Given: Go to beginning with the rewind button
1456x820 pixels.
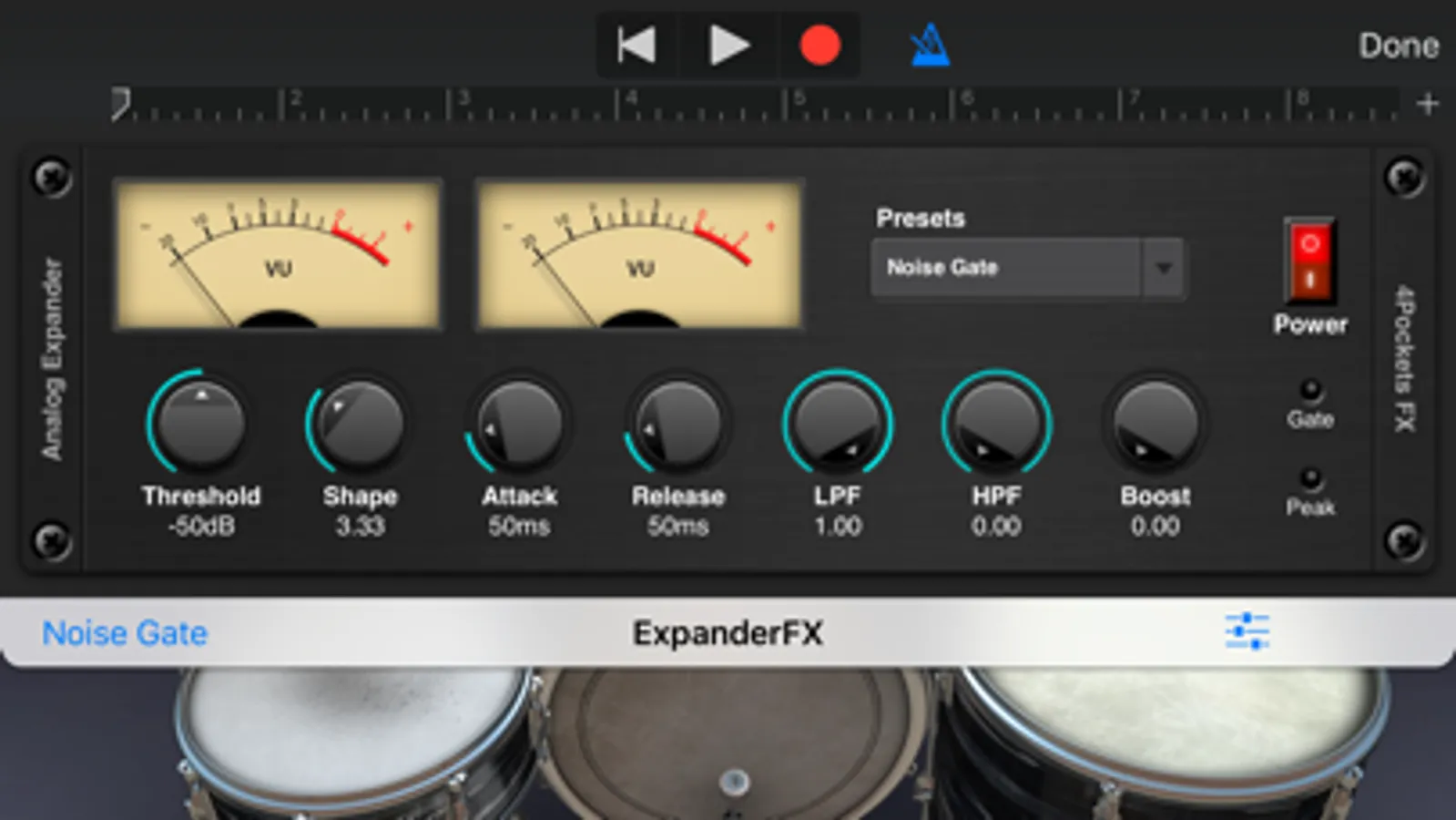Looking at the screenshot, I should [x=636, y=45].
